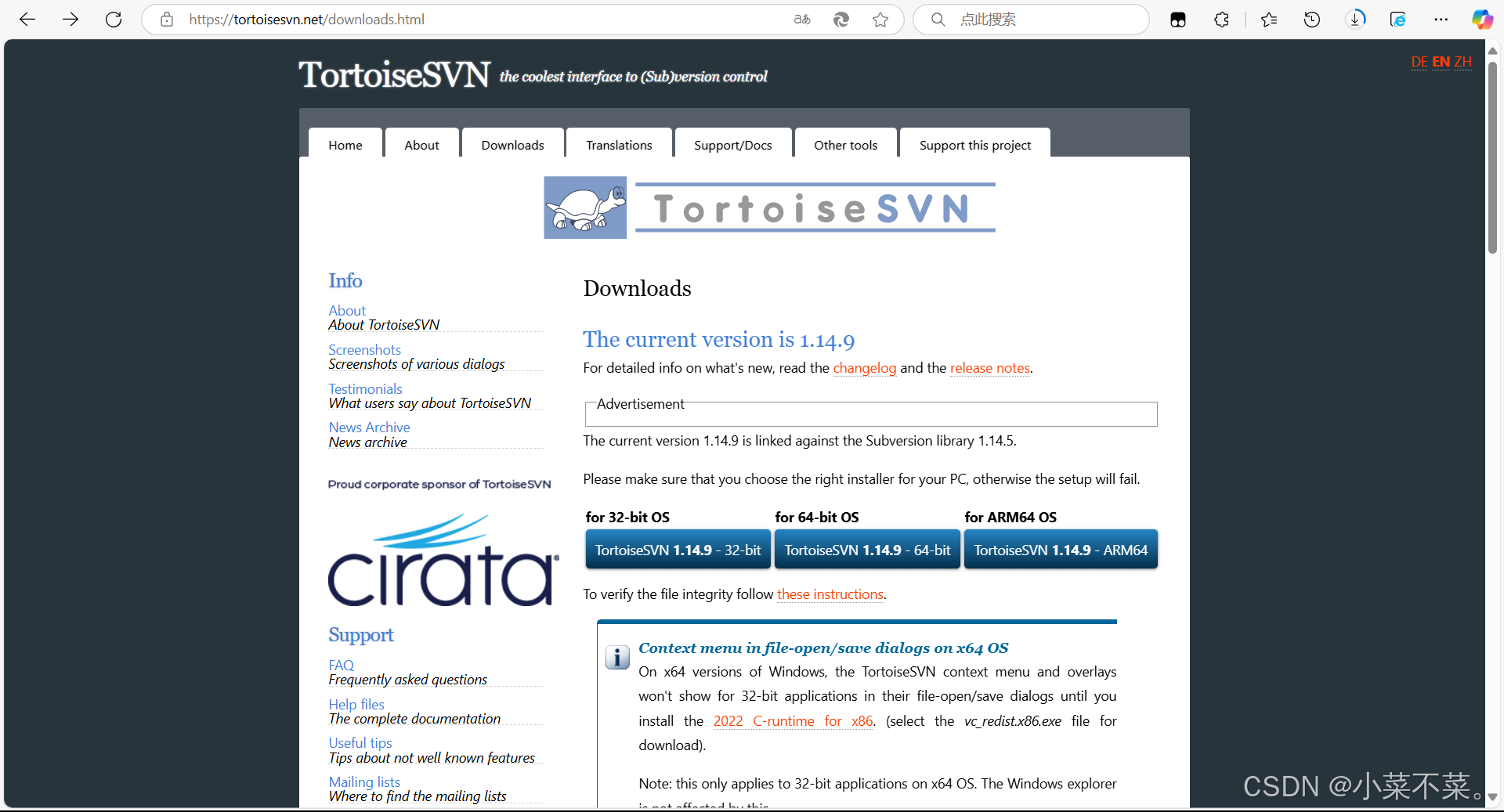Image resolution: width=1504 pixels, height=812 pixels.
Task: Click the Cirata sponsor logo
Action: [x=443, y=560]
